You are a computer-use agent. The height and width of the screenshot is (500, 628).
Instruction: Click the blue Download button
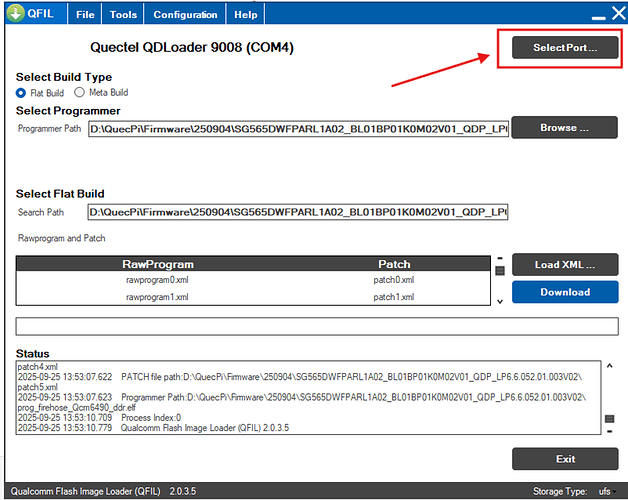(565, 292)
